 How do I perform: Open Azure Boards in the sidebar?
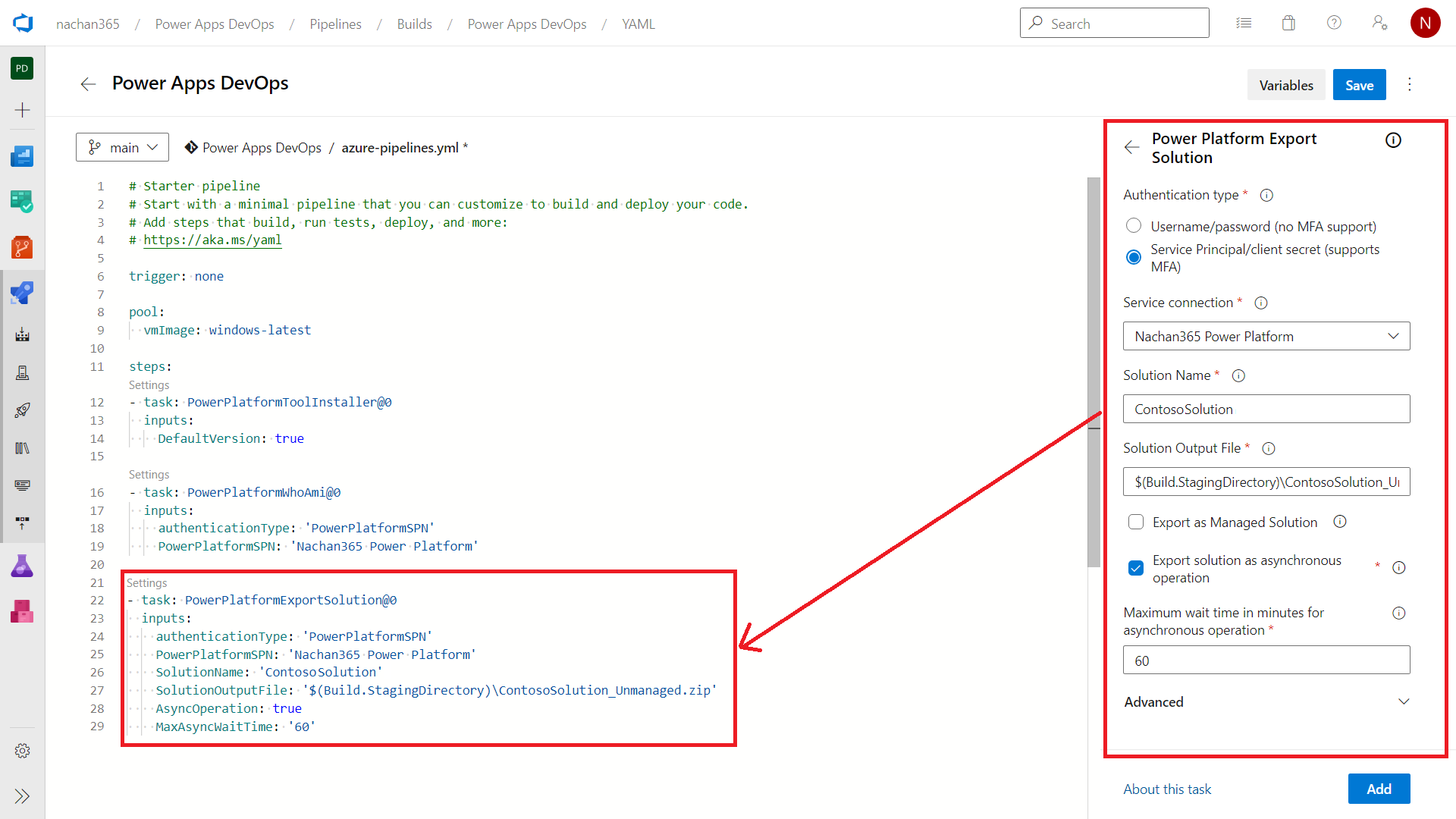[22, 202]
